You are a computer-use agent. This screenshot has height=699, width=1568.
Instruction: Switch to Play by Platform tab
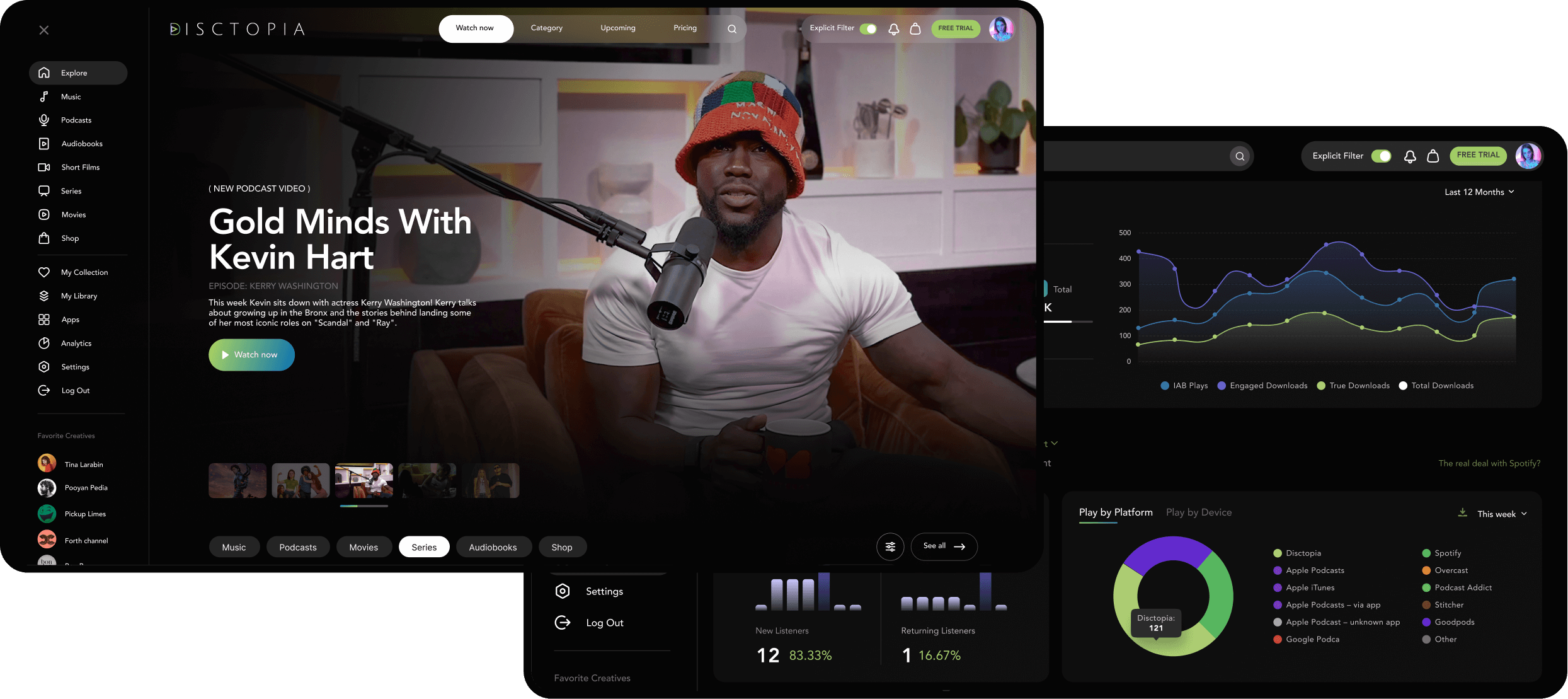(1116, 512)
